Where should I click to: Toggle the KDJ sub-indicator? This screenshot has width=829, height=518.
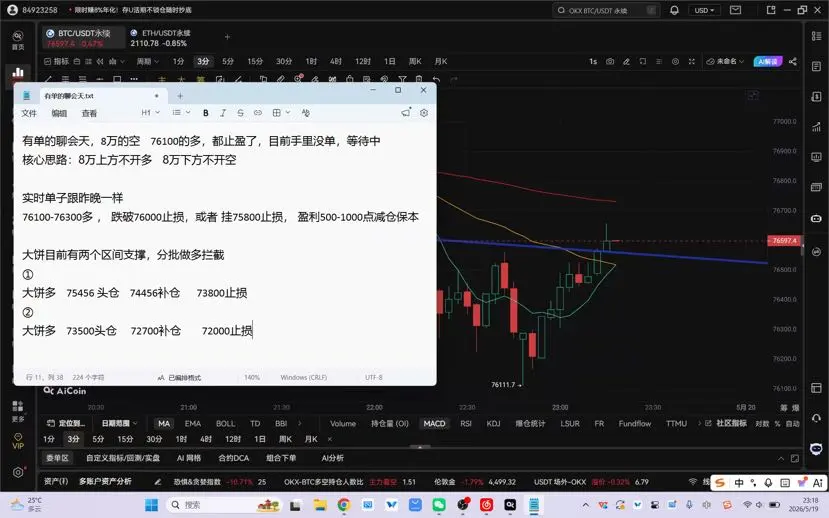(x=493, y=423)
